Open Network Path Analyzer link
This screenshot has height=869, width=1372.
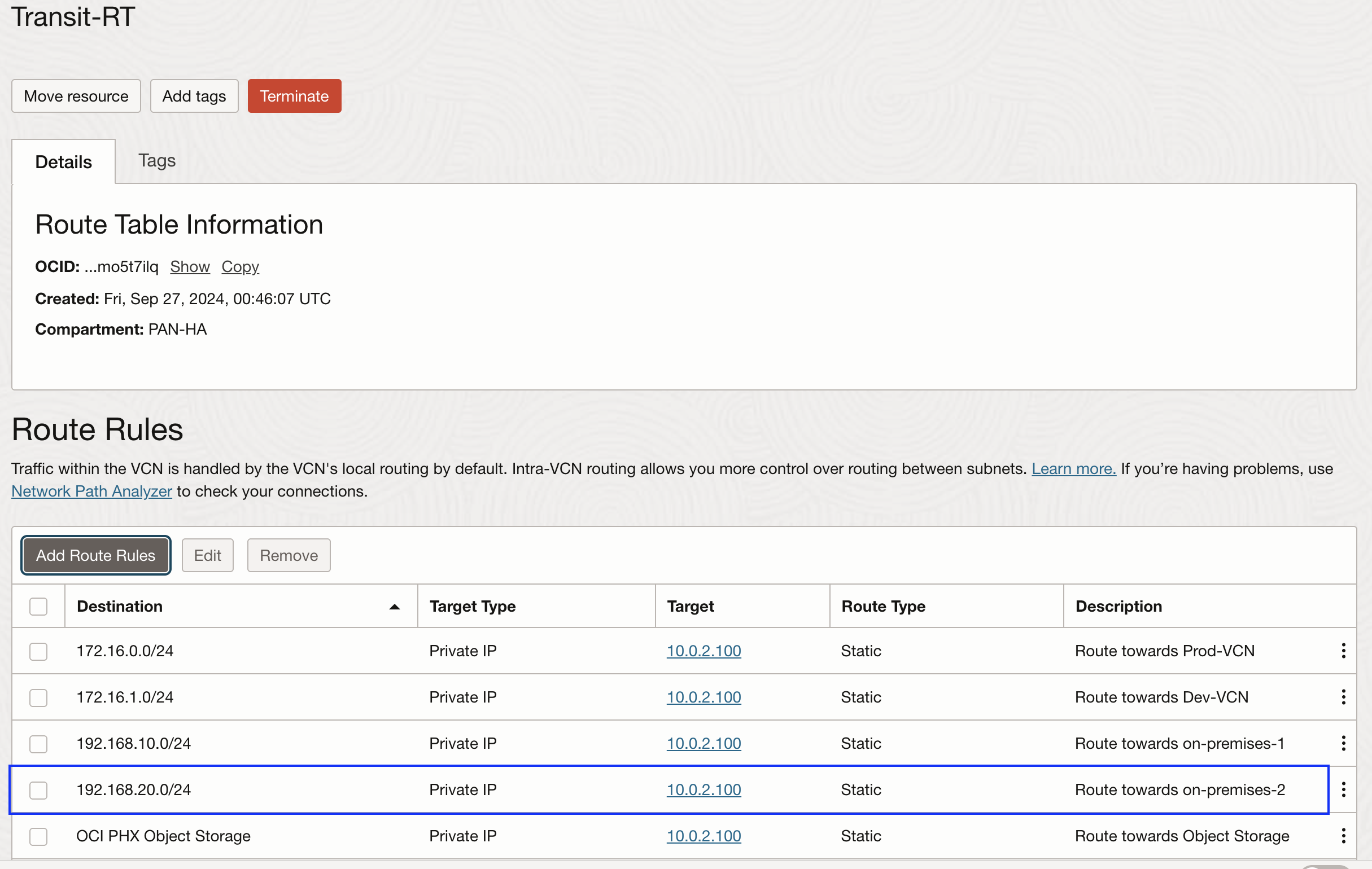pyautogui.click(x=91, y=491)
